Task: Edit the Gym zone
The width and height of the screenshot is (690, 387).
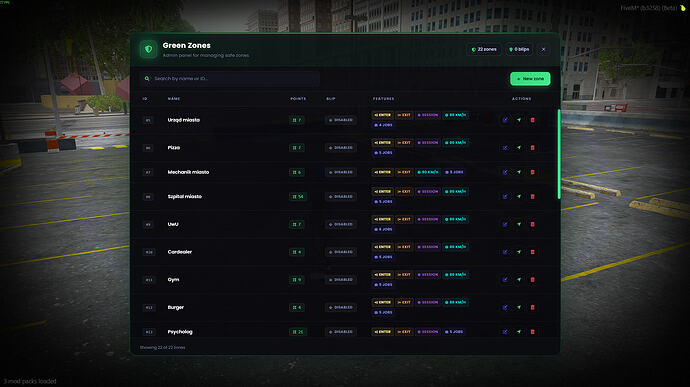Action: 505,280
